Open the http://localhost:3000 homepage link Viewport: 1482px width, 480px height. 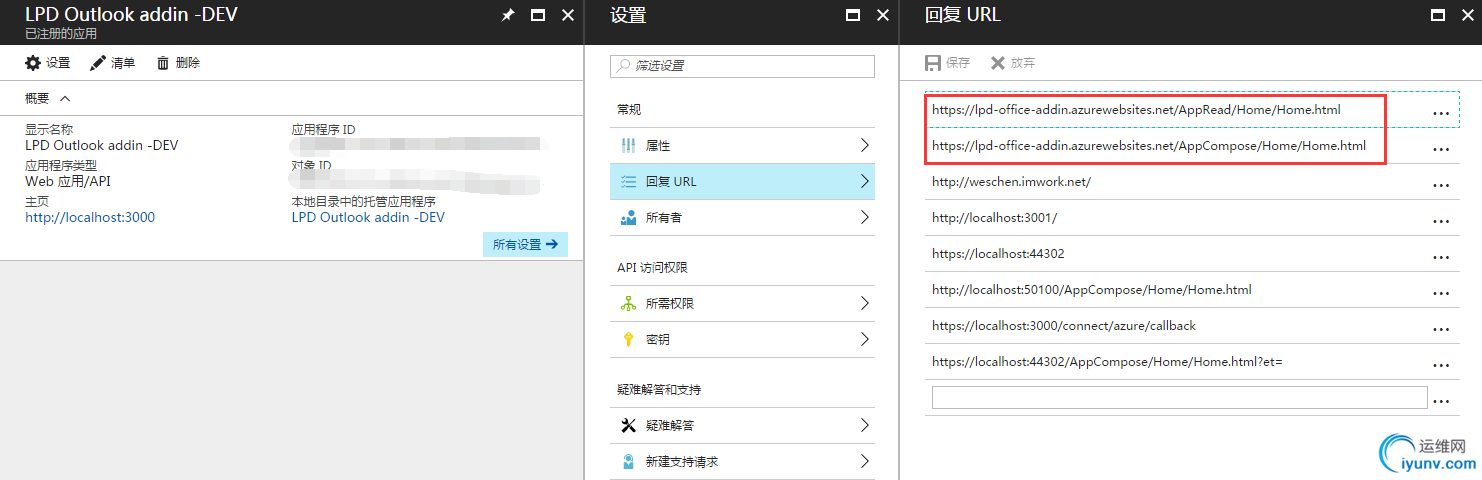[90, 217]
